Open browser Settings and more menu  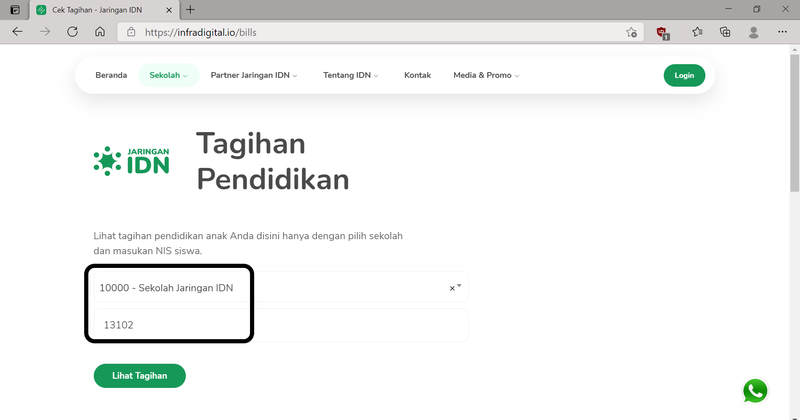tap(782, 32)
